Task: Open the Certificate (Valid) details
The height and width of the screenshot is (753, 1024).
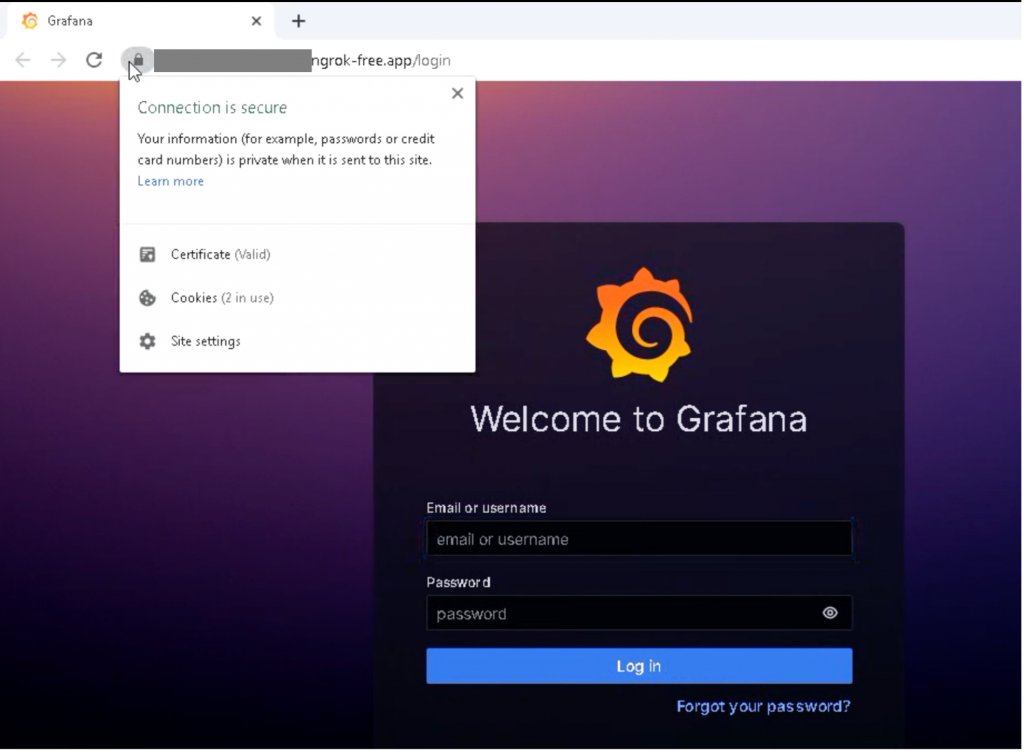Action: pos(220,254)
